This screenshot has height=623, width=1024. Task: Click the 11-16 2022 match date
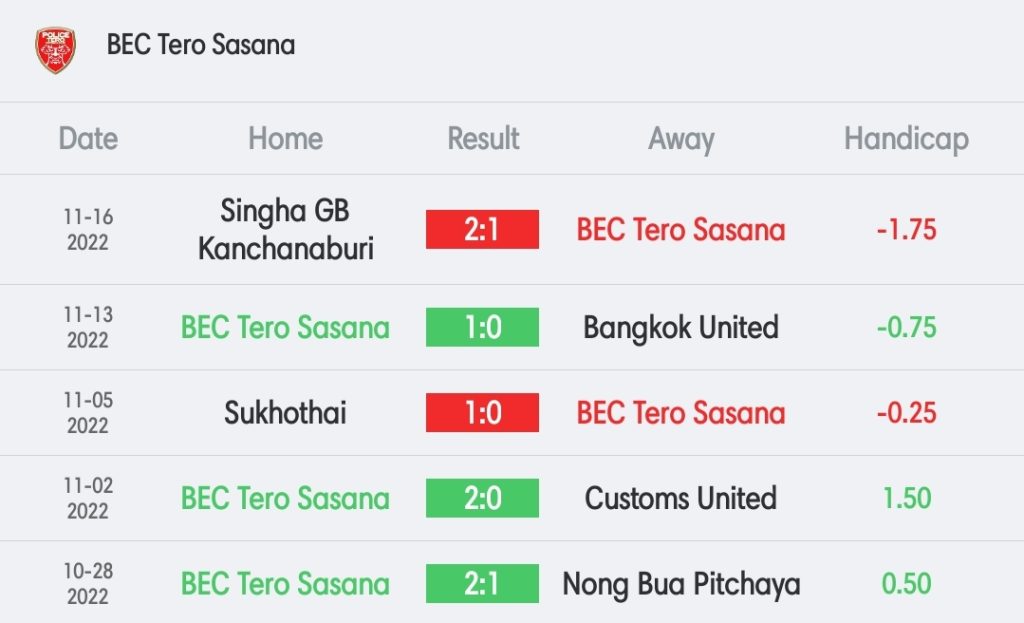pos(88,229)
